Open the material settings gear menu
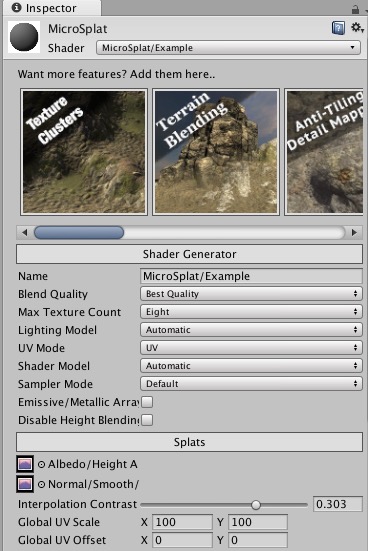Viewport: 368px width, 551px height. 357,27
